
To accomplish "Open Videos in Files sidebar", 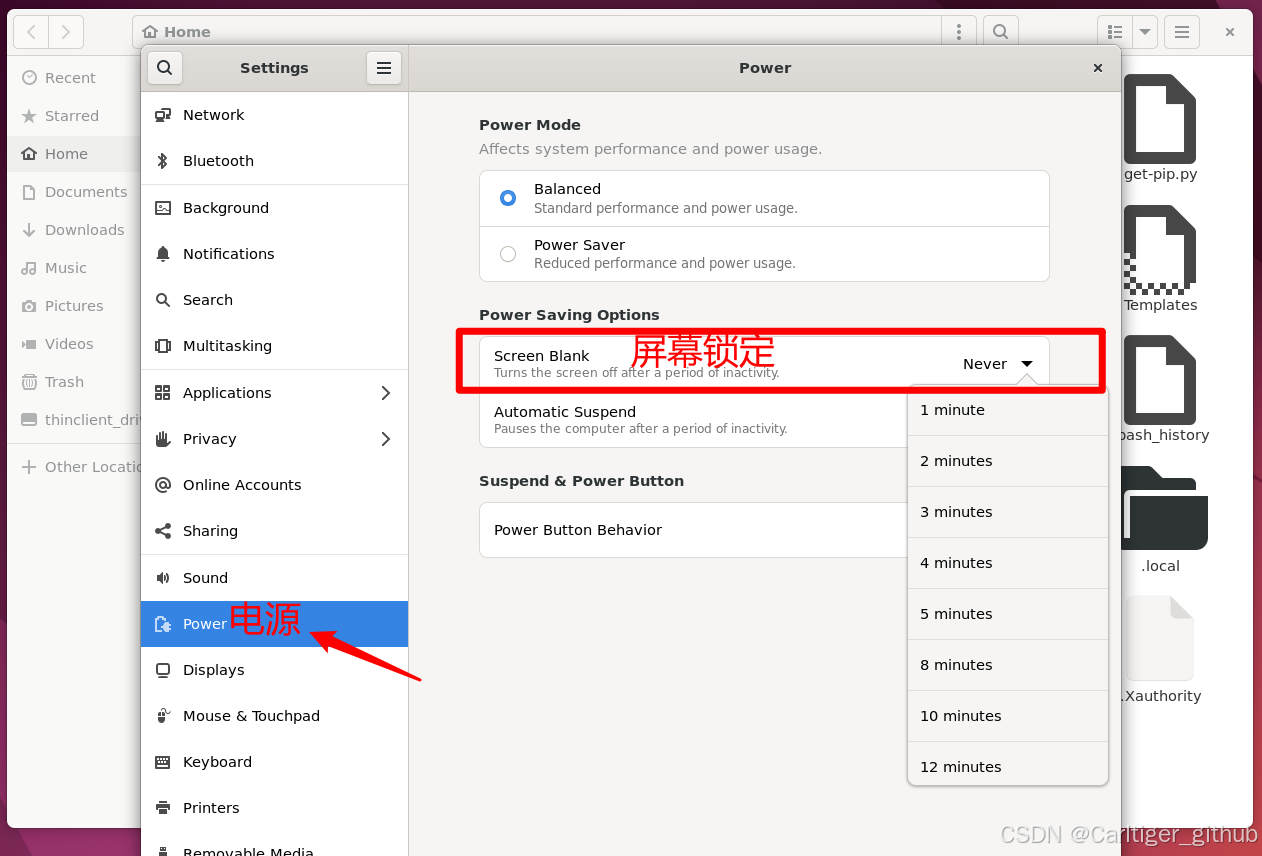I will (74, 344).
